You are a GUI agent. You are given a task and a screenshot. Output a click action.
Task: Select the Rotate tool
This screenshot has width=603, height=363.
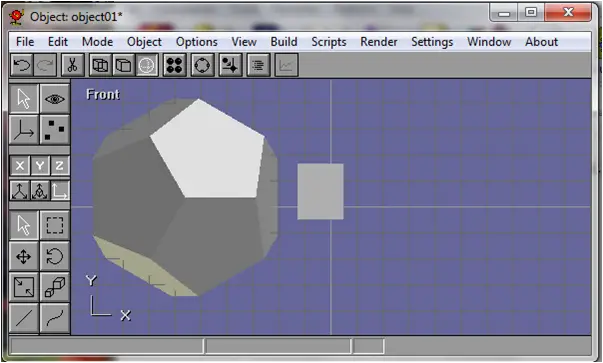[x=55, y=256]
